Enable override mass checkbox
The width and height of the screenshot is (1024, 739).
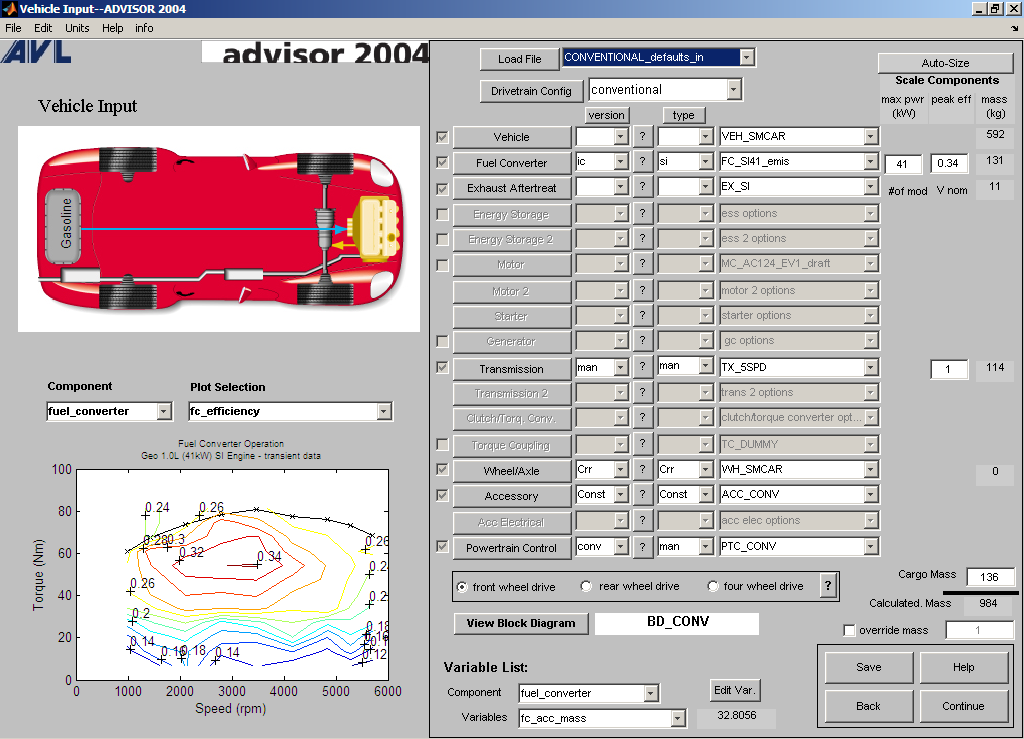point(849,631)
